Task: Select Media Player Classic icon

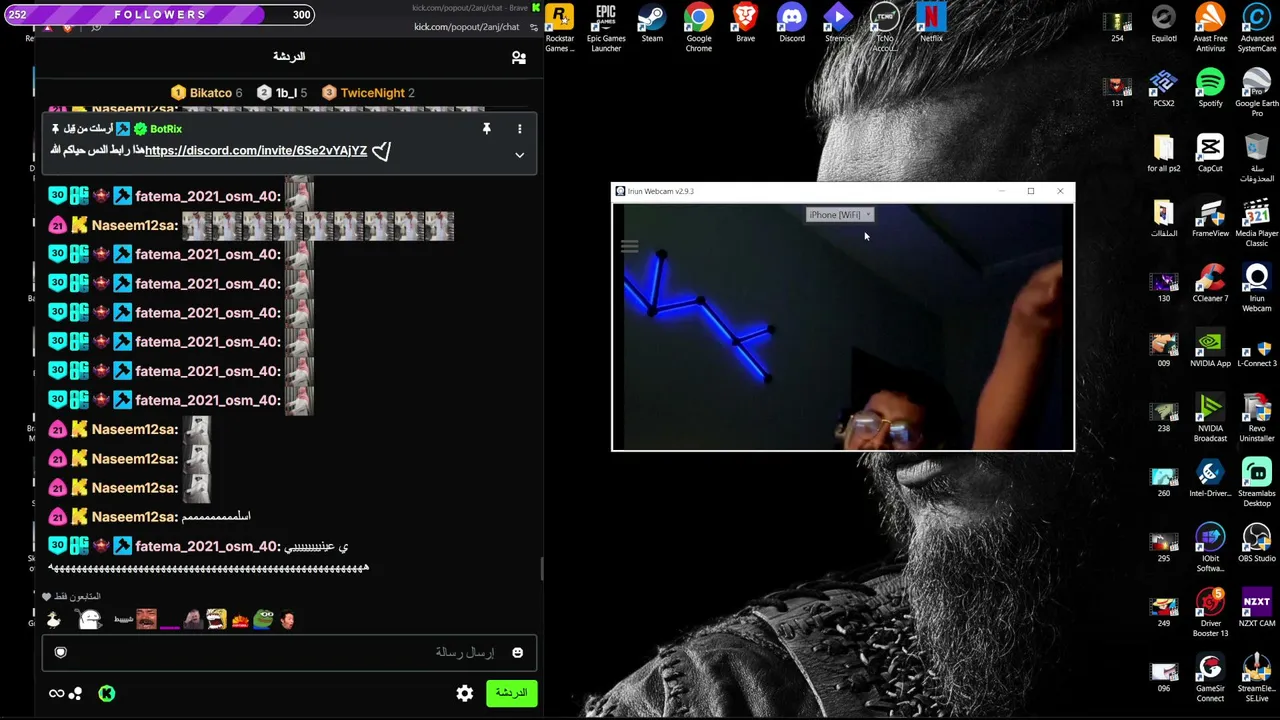Action: click(x=1257, y=223)
